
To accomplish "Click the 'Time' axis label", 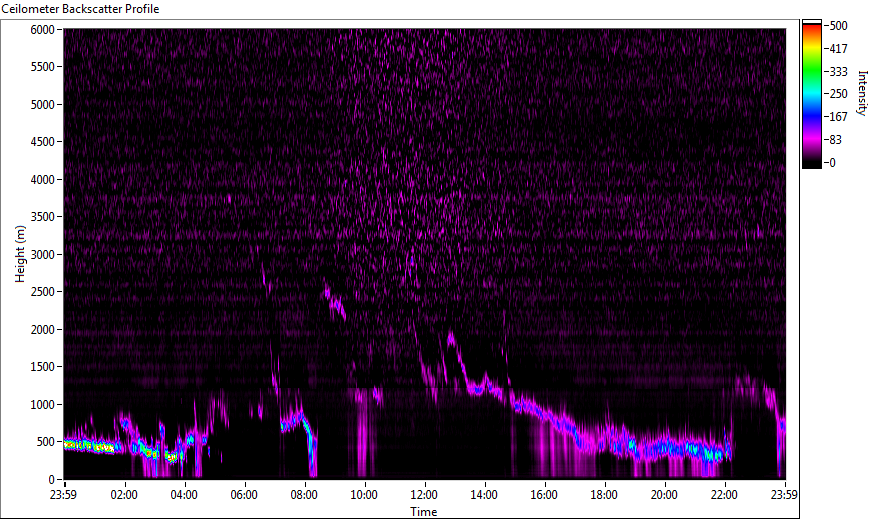I will (x=424, y=512).
